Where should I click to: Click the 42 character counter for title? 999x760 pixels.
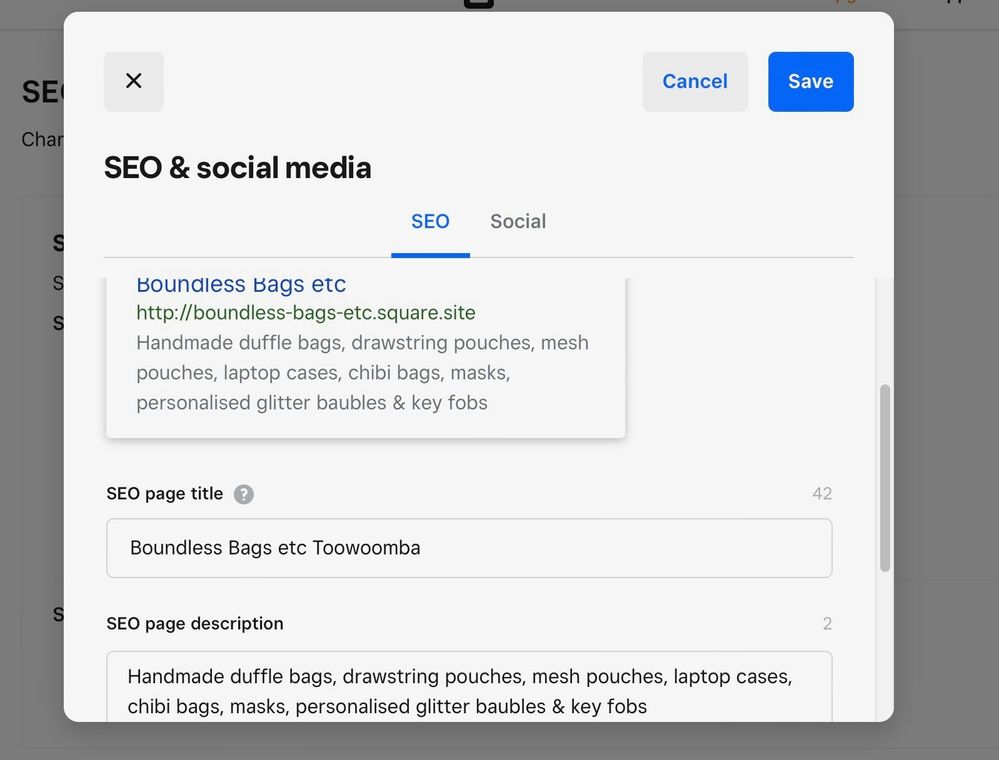point(822,494)
